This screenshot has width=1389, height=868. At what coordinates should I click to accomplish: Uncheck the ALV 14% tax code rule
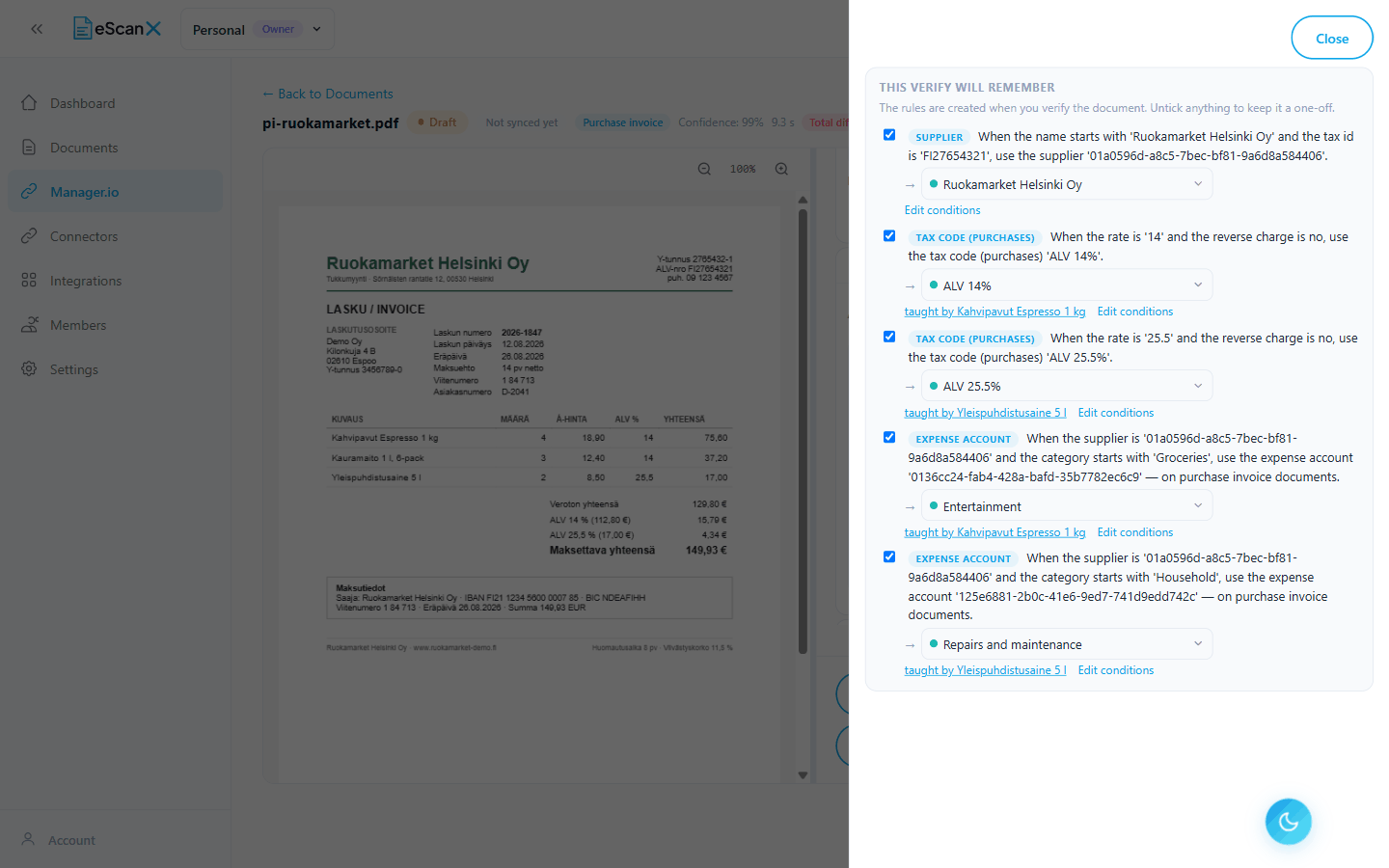889,236
